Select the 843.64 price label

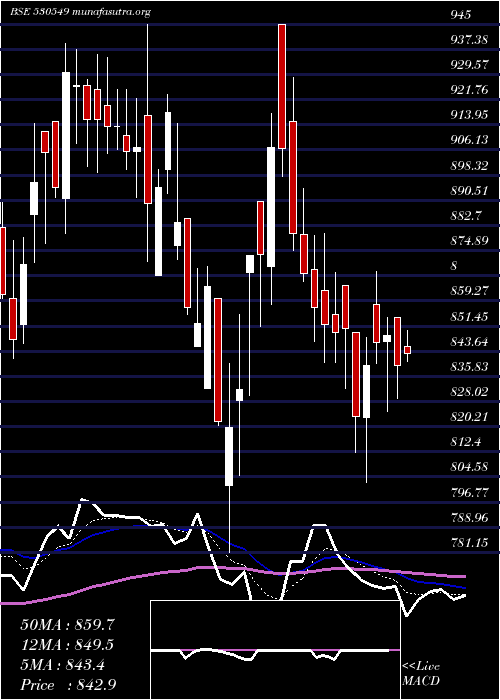click(469, 342)
